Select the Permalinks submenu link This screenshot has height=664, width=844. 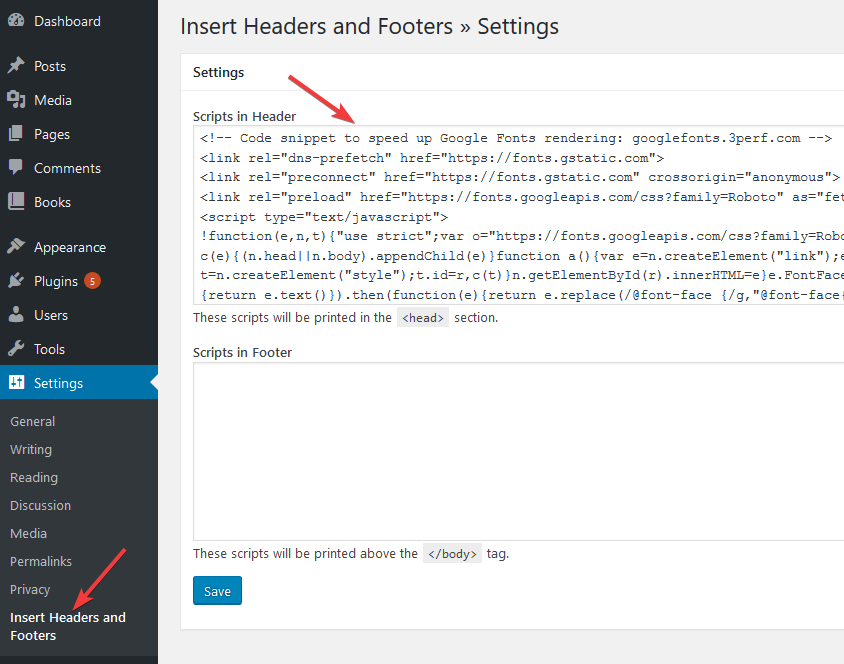(40, 561)
